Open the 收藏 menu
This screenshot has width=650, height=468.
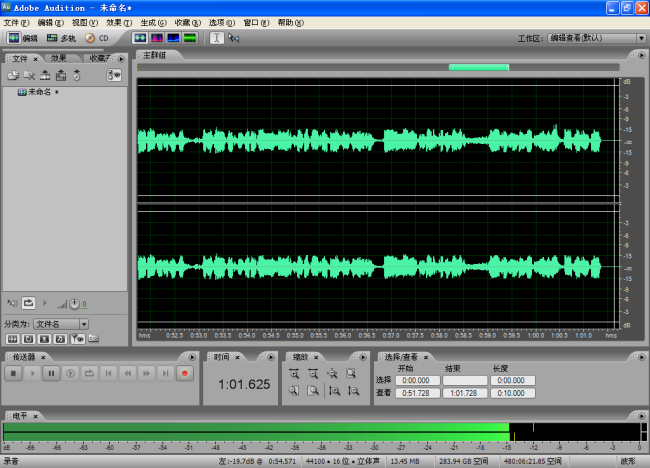click(x=188, y=23)
